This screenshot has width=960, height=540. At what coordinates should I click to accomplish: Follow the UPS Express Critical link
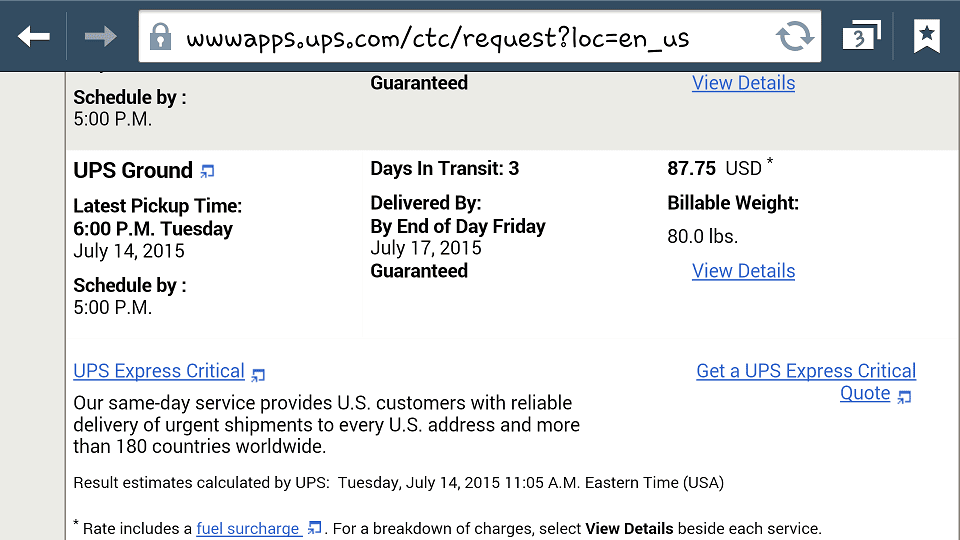pos(159,371)
